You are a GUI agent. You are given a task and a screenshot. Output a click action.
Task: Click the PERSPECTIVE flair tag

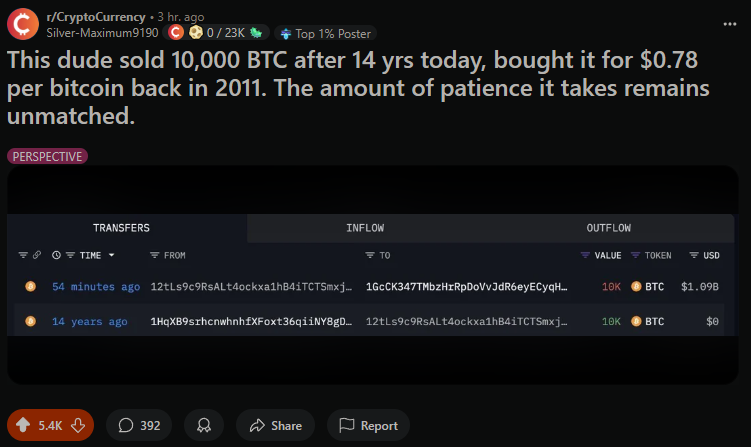48,156
